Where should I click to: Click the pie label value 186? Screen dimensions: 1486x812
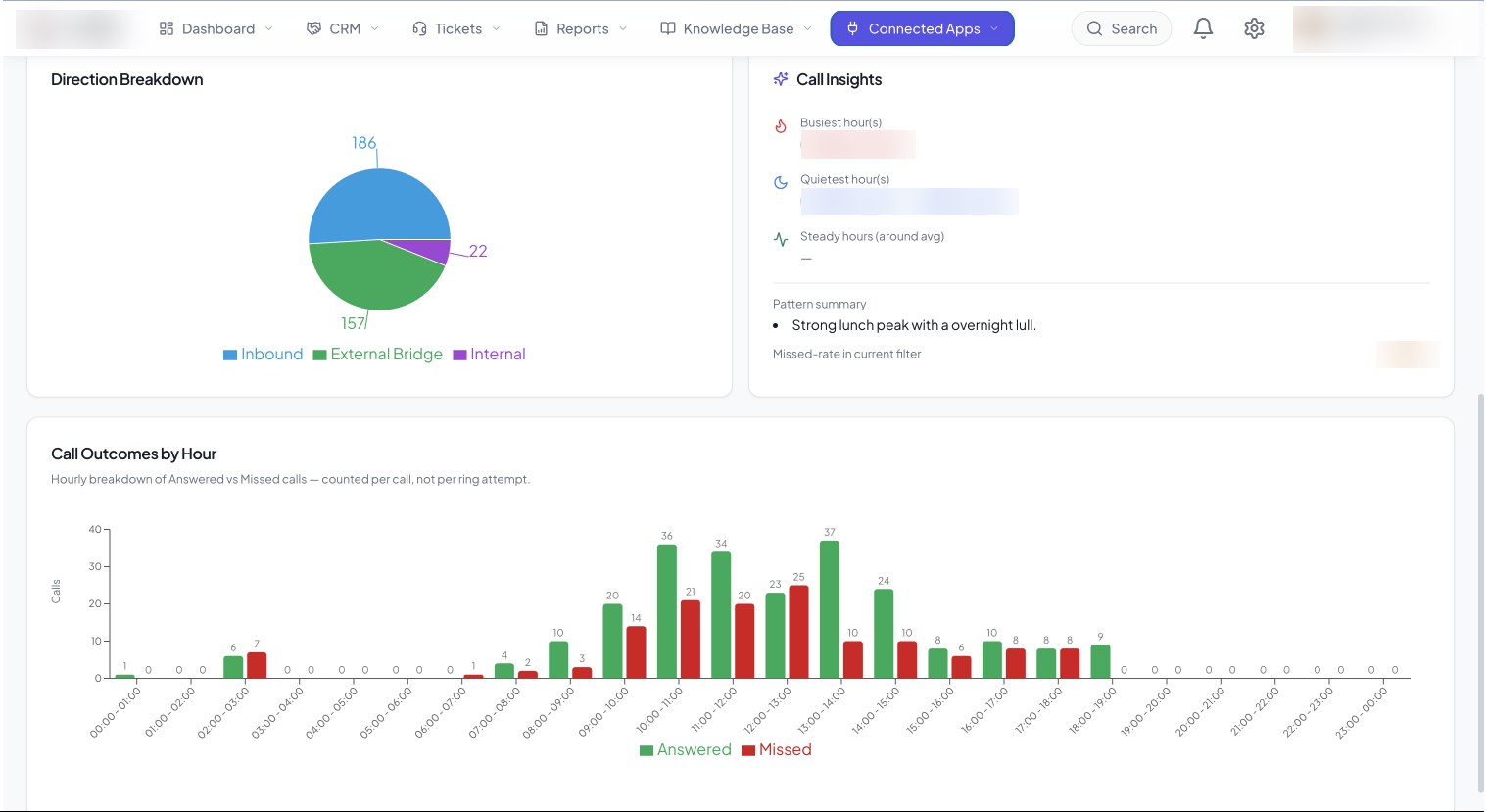tap(363, 143)
